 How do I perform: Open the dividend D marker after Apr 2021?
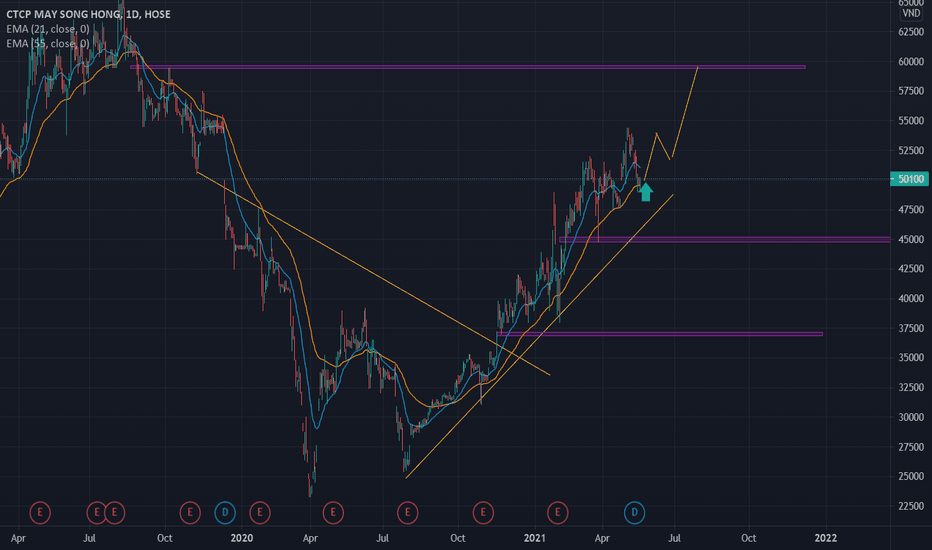(x=634, y=513)
